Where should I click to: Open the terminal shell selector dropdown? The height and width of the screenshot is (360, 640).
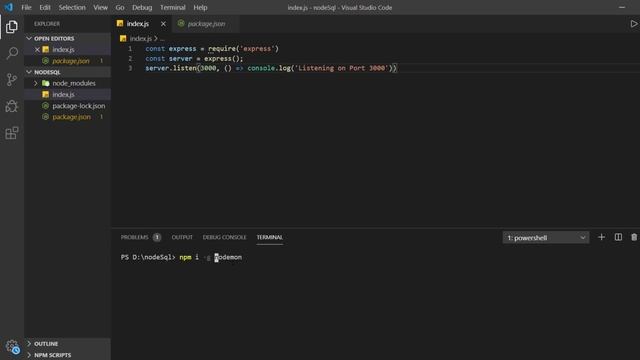[546, 238]
